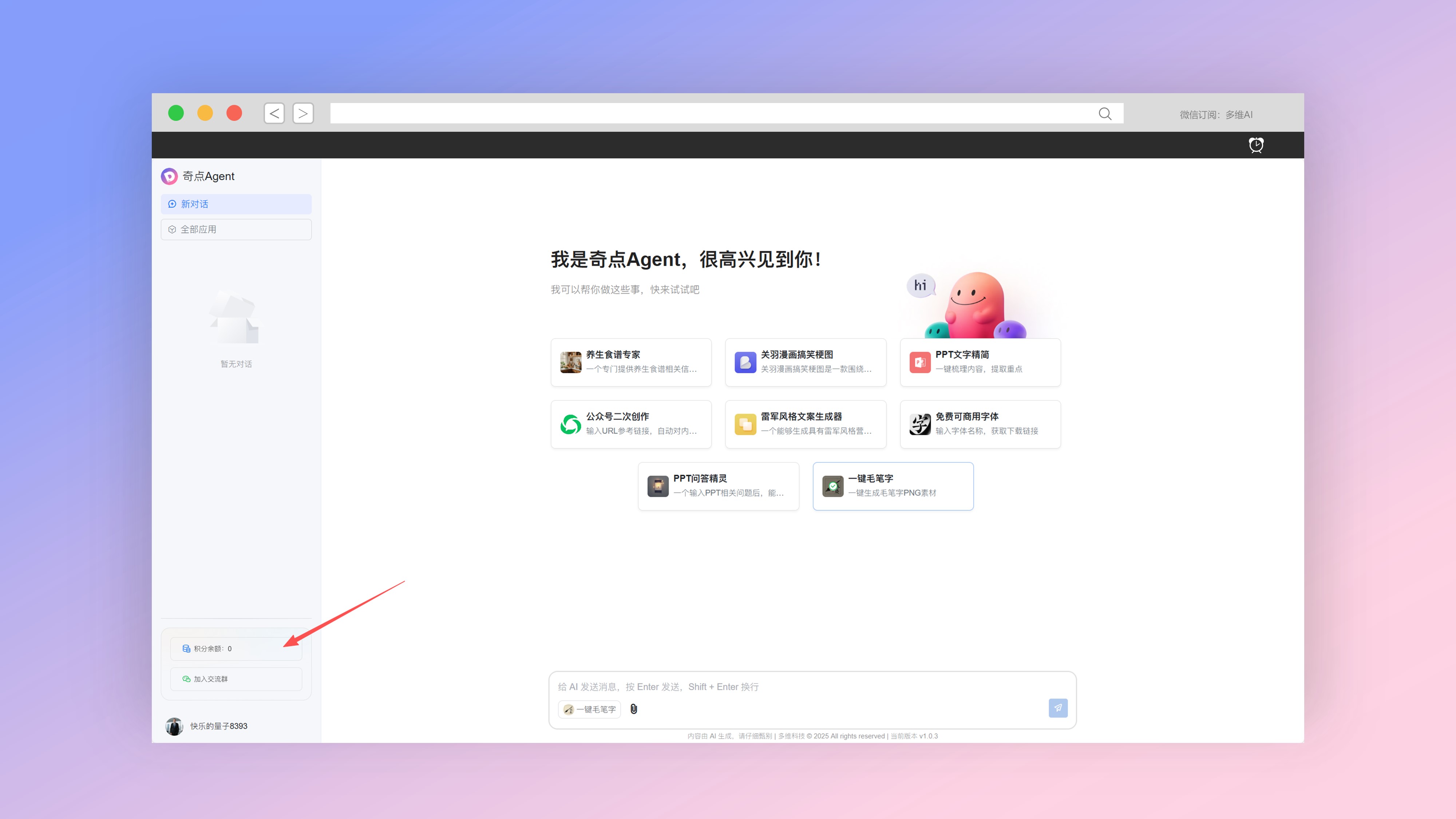
Task: Open the 养生食谱专家 card
Action: [x=631, y=362]
